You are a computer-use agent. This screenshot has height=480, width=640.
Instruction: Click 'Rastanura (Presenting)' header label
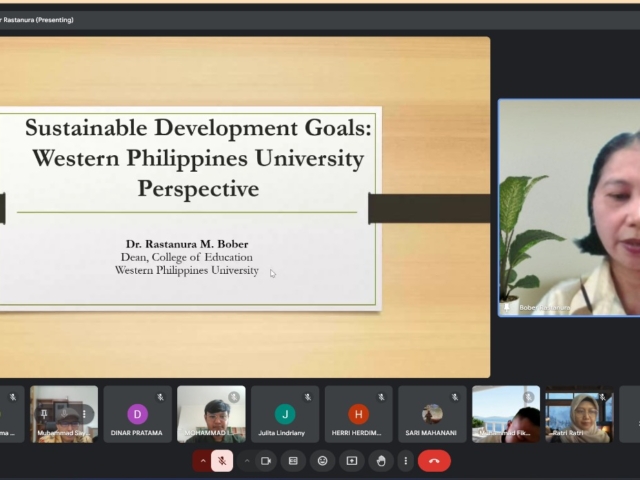(38, 20)
